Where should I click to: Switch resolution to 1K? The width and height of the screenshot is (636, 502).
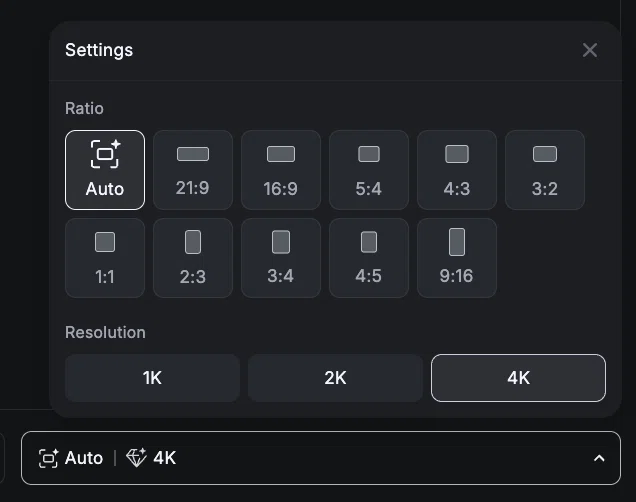(153, 378)
